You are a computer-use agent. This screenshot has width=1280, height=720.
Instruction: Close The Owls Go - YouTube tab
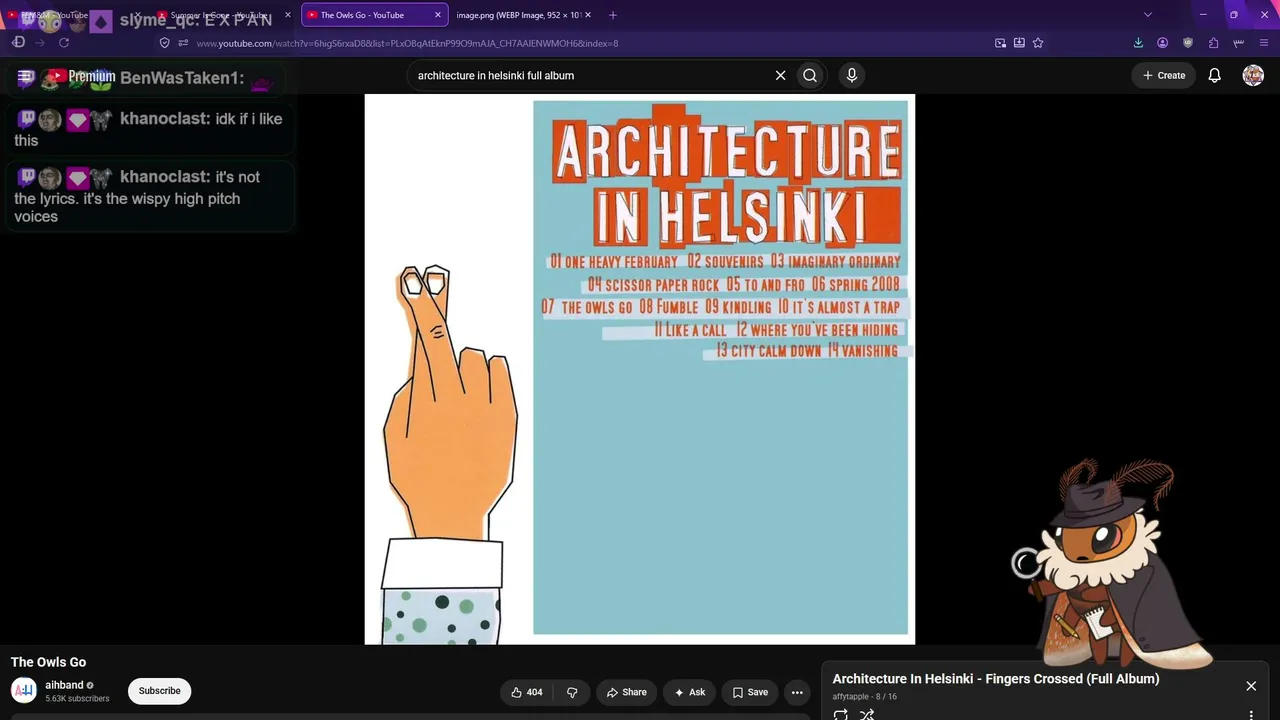437,15
